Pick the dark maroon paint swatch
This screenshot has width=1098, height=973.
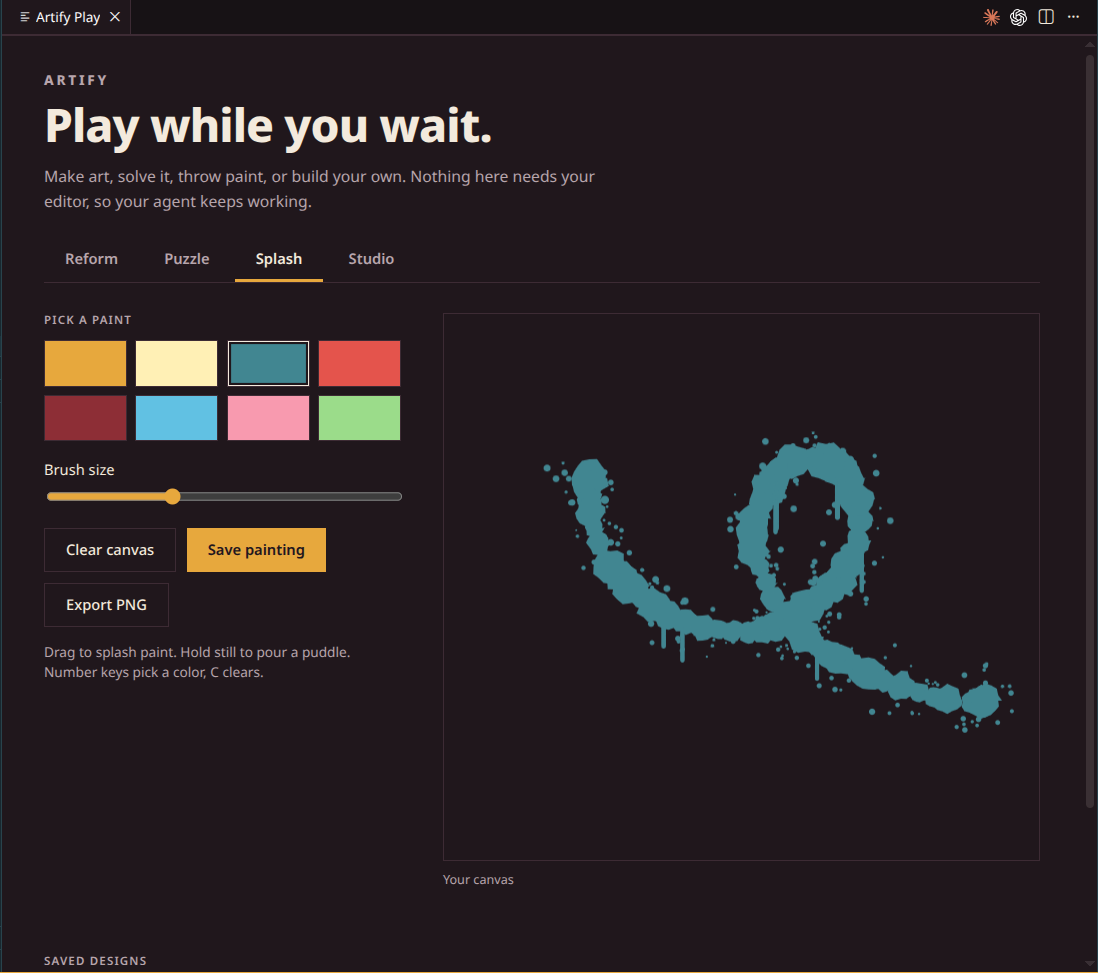pos(85,418)
